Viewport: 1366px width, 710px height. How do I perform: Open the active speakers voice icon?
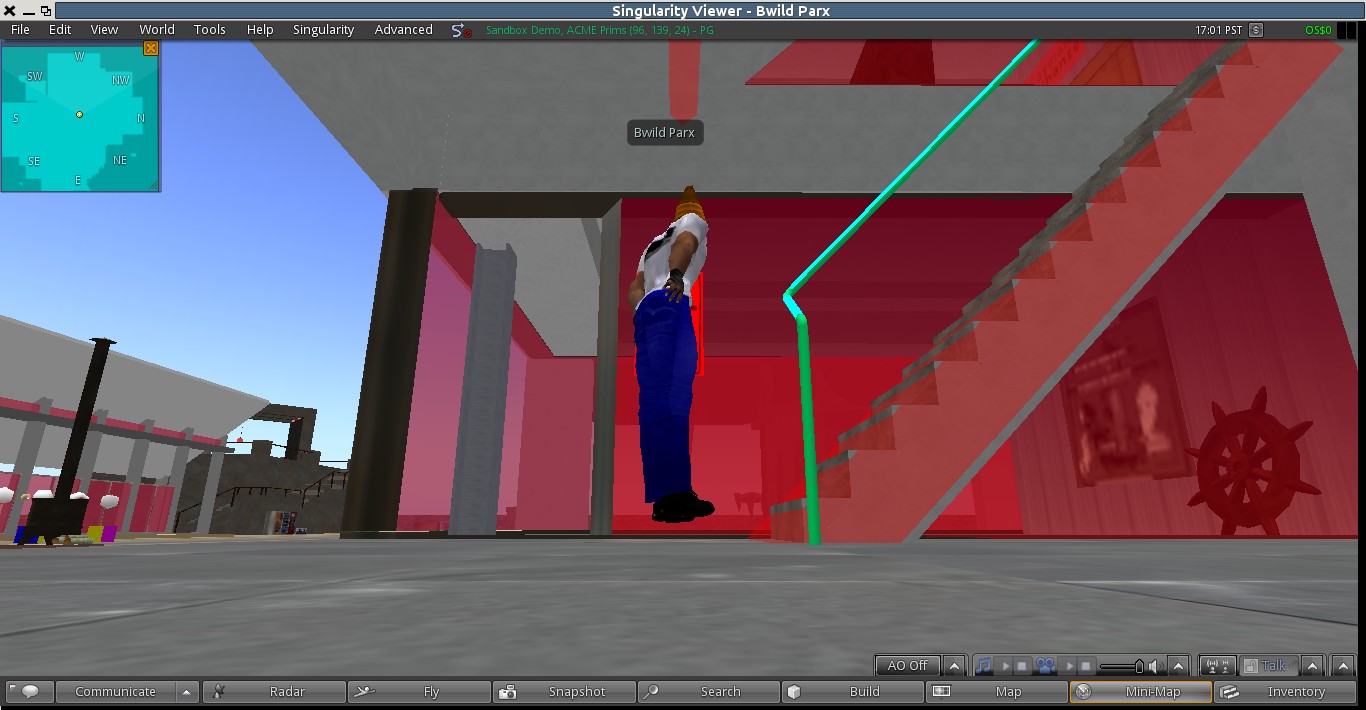point(1217,666)
